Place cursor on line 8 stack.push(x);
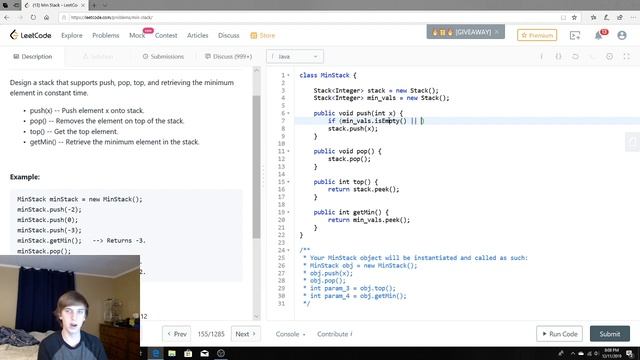 (x=353, y=129)
